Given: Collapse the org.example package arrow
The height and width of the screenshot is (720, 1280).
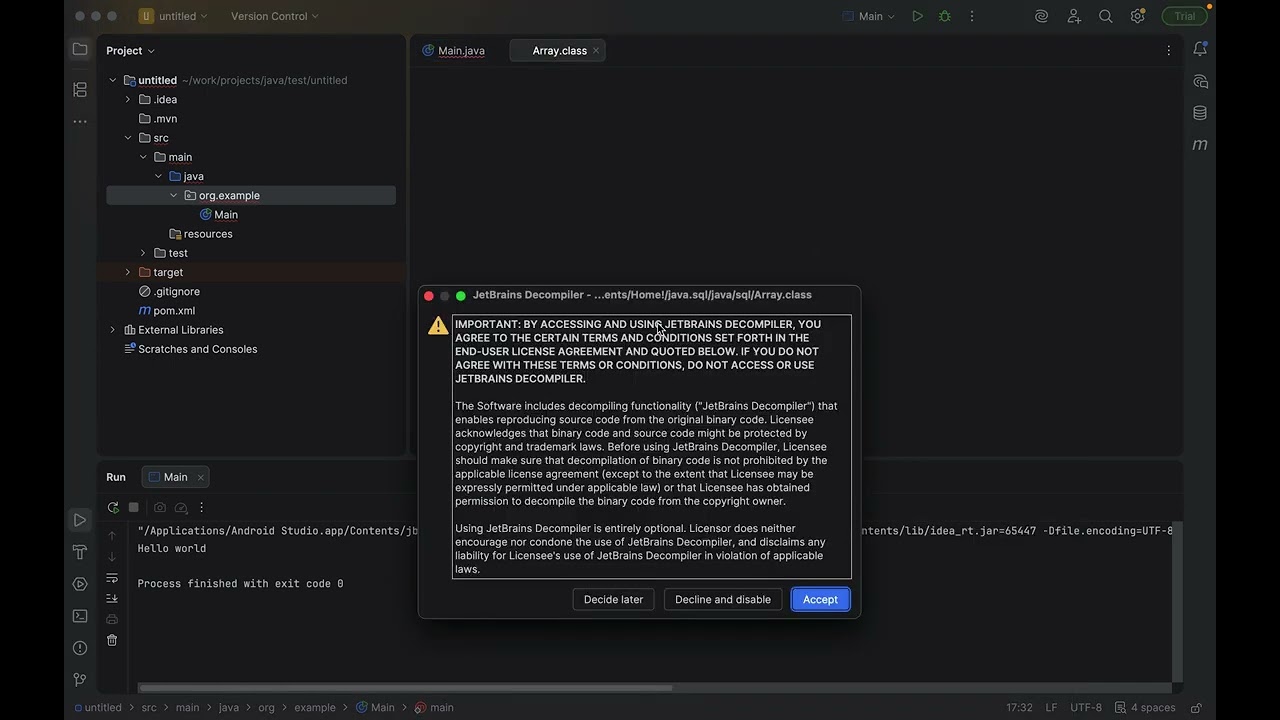Looking at the screenshot, I should coord(174,195).
